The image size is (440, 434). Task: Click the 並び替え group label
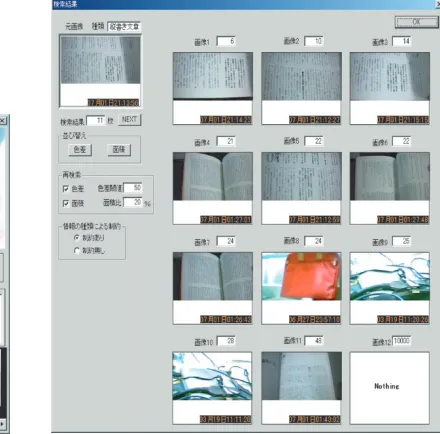pos(74,136)
